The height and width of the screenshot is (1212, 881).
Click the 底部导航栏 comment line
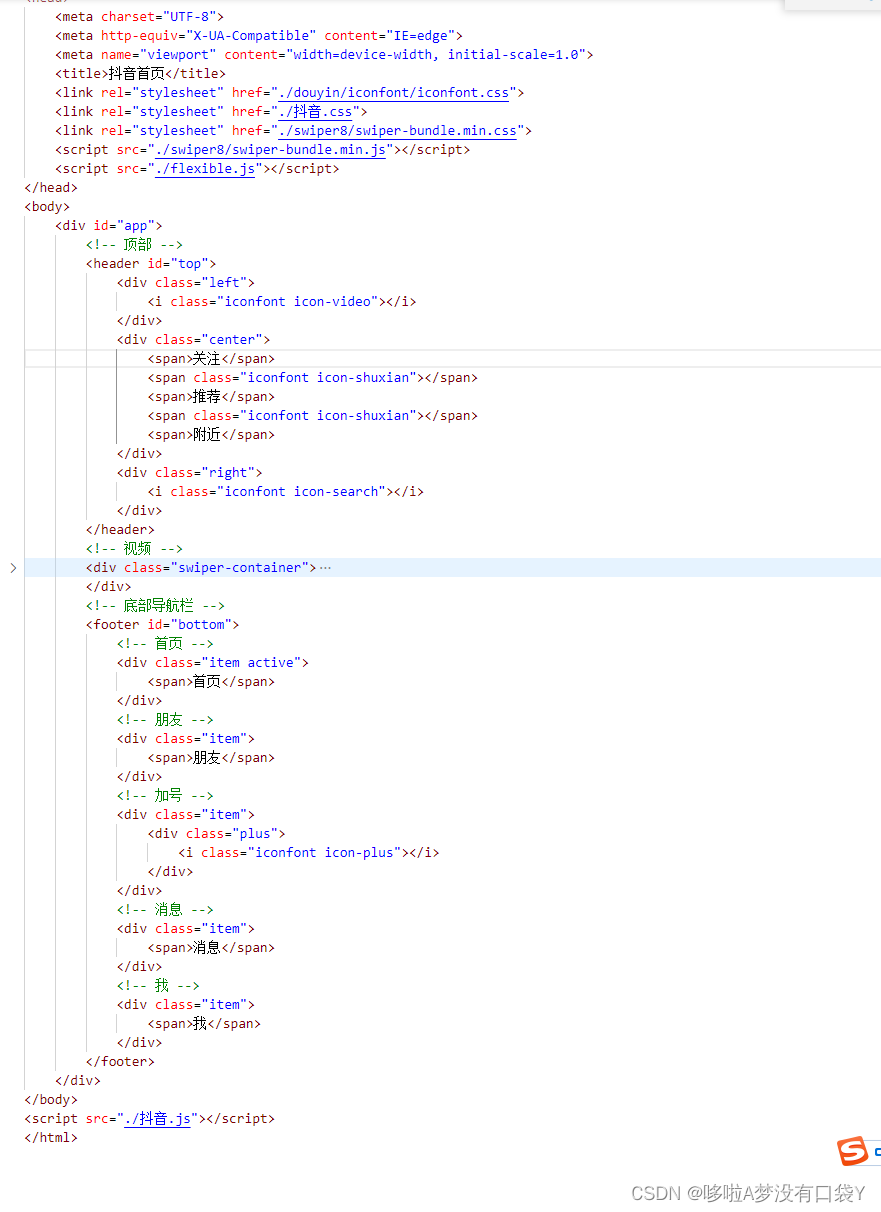tap(155, 606)
